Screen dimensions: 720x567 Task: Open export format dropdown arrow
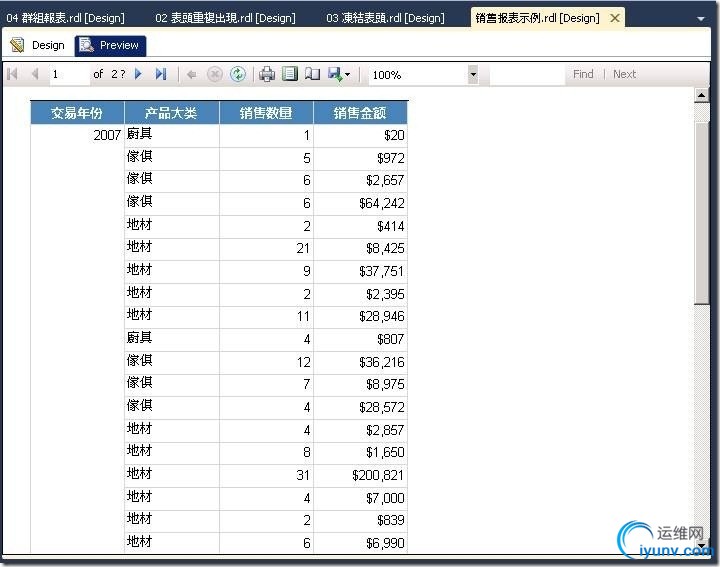pyautogui.click(x=348, y=74)
